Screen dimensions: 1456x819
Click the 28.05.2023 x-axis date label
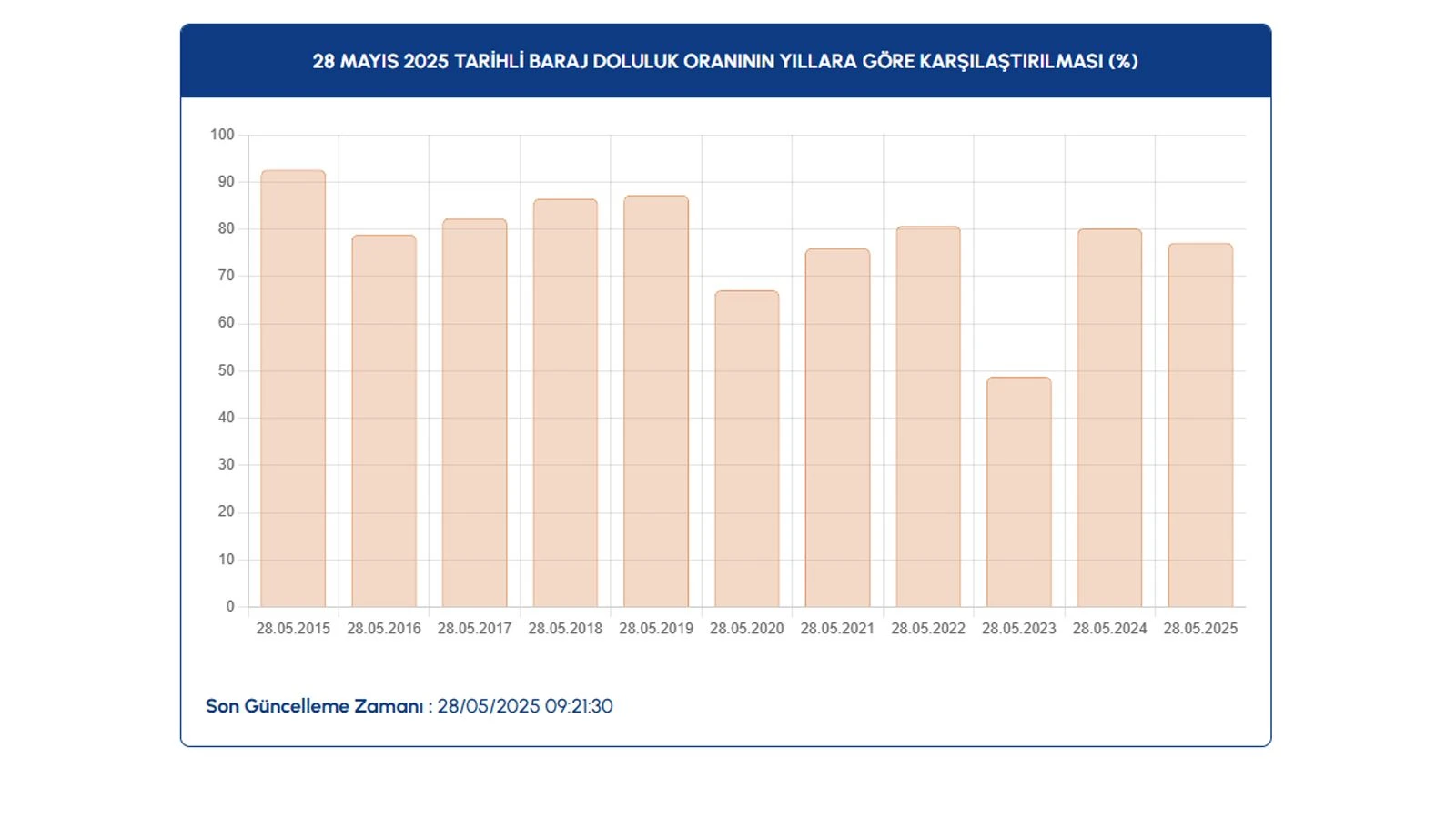pyautogui.click(x=1018, y=628)
